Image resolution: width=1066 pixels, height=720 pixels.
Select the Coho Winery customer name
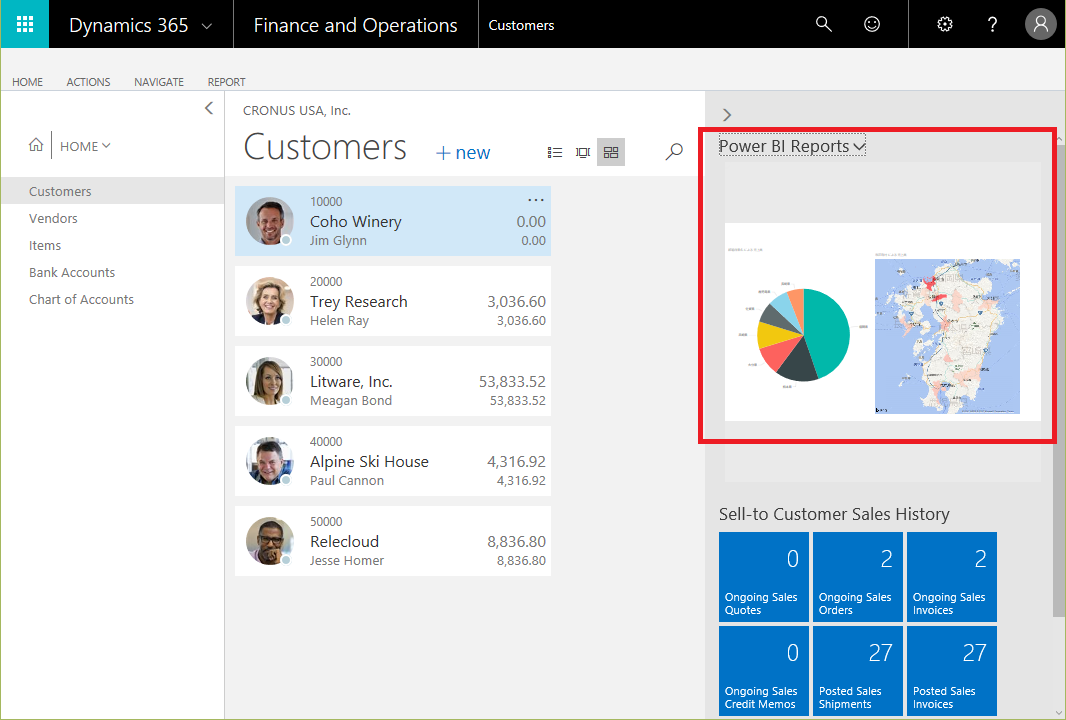(x=356, y=222)
